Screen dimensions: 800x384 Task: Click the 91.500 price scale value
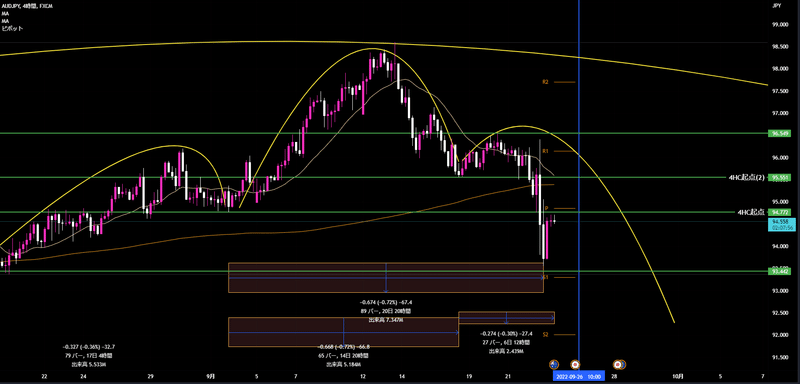coord(780,357)
